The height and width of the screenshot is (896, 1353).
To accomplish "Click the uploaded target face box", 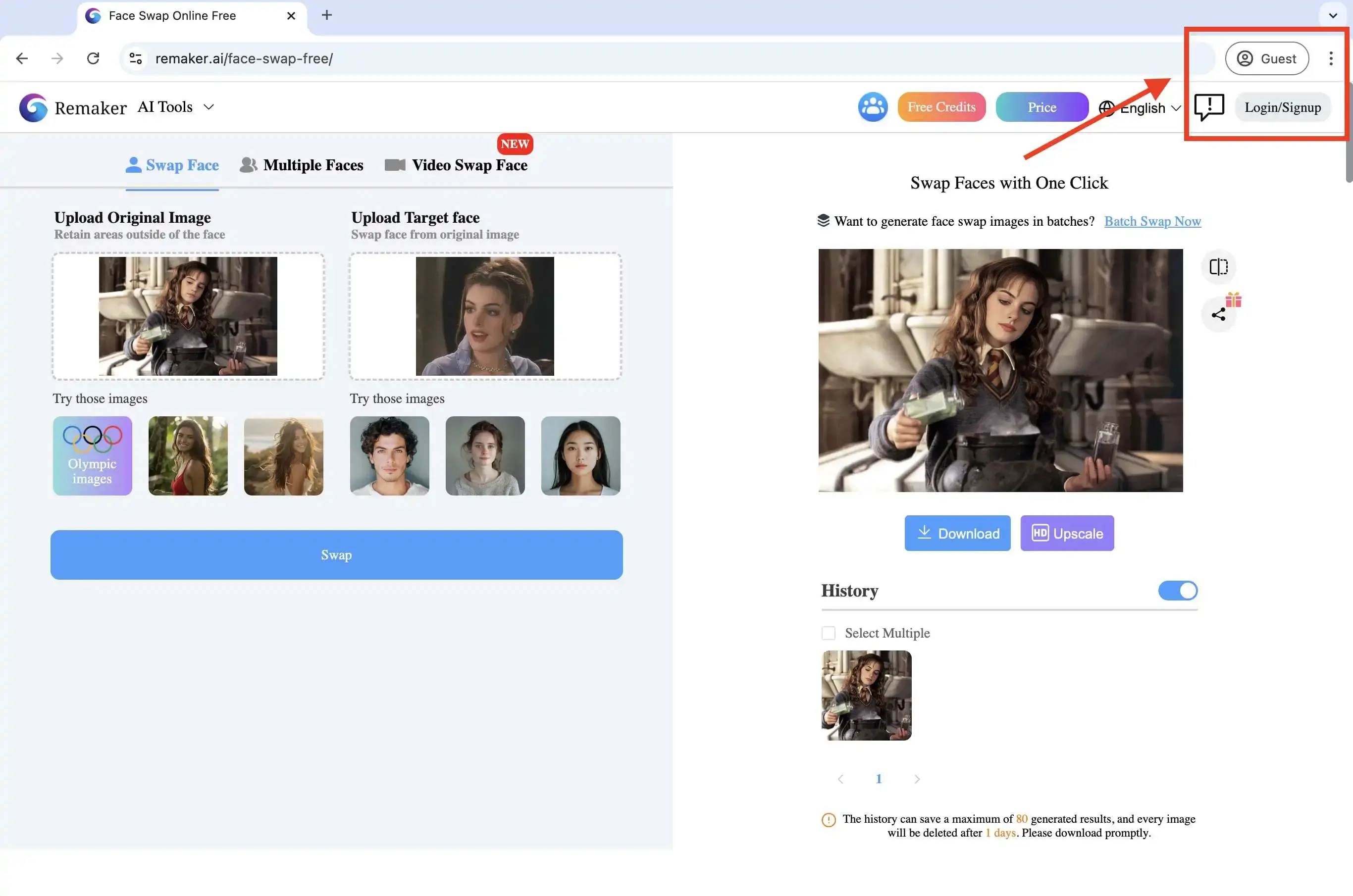I will pos(485,316).
